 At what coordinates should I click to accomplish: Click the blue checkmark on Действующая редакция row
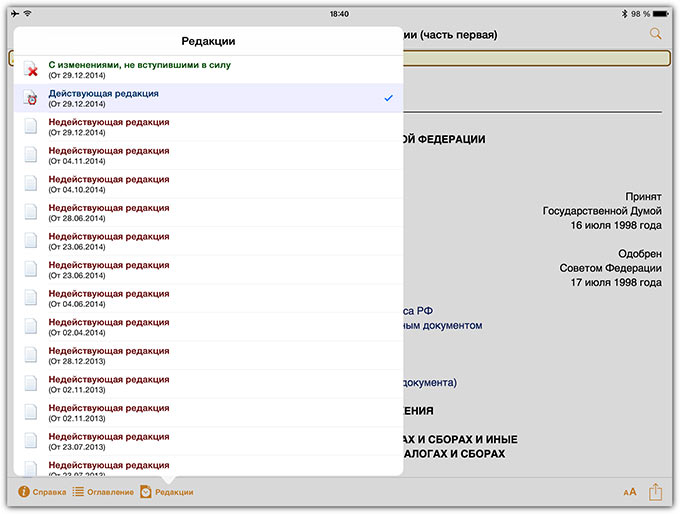pos(388,98)
